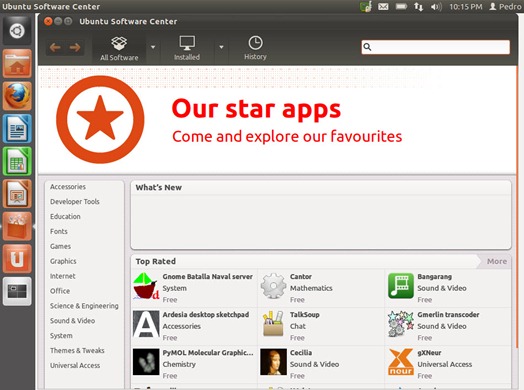Open Gnome Batalla Naval server boat icon

pyautogui.click(x=146, y=286)
